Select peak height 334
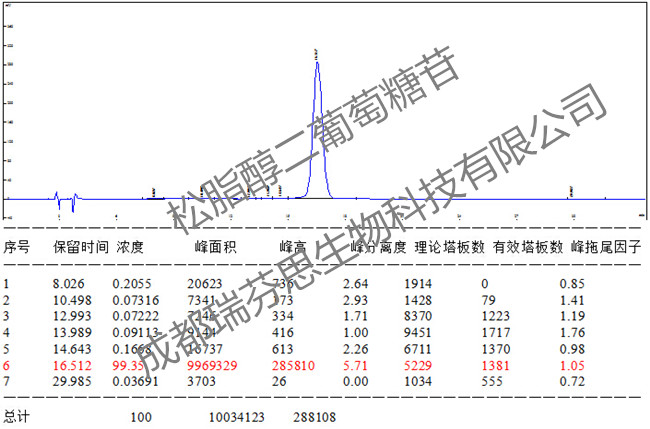650x429 pixels. 283,316
